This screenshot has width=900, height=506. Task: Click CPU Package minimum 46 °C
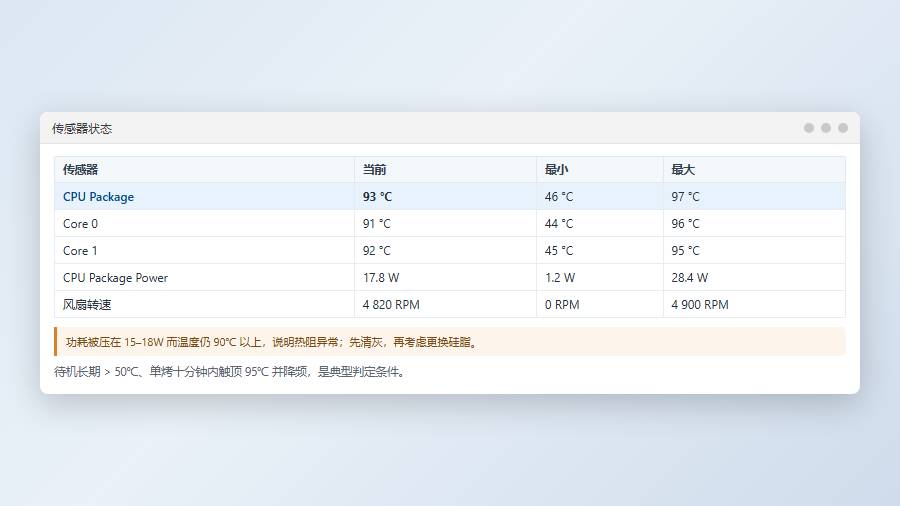tap(558, 197)
